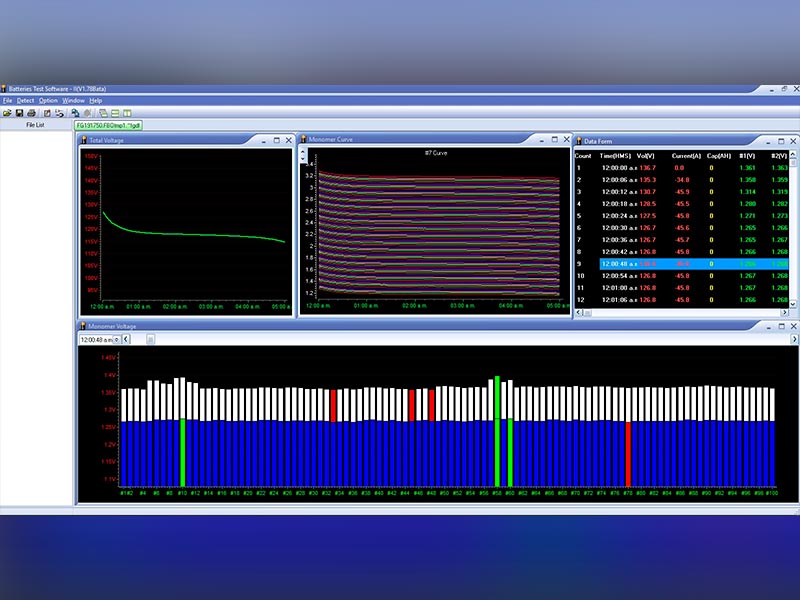This screenshot has height=600, width=800.
Task: Click Data Form horizontal scrollbar right arrow
Action: [x=787, y=313]
